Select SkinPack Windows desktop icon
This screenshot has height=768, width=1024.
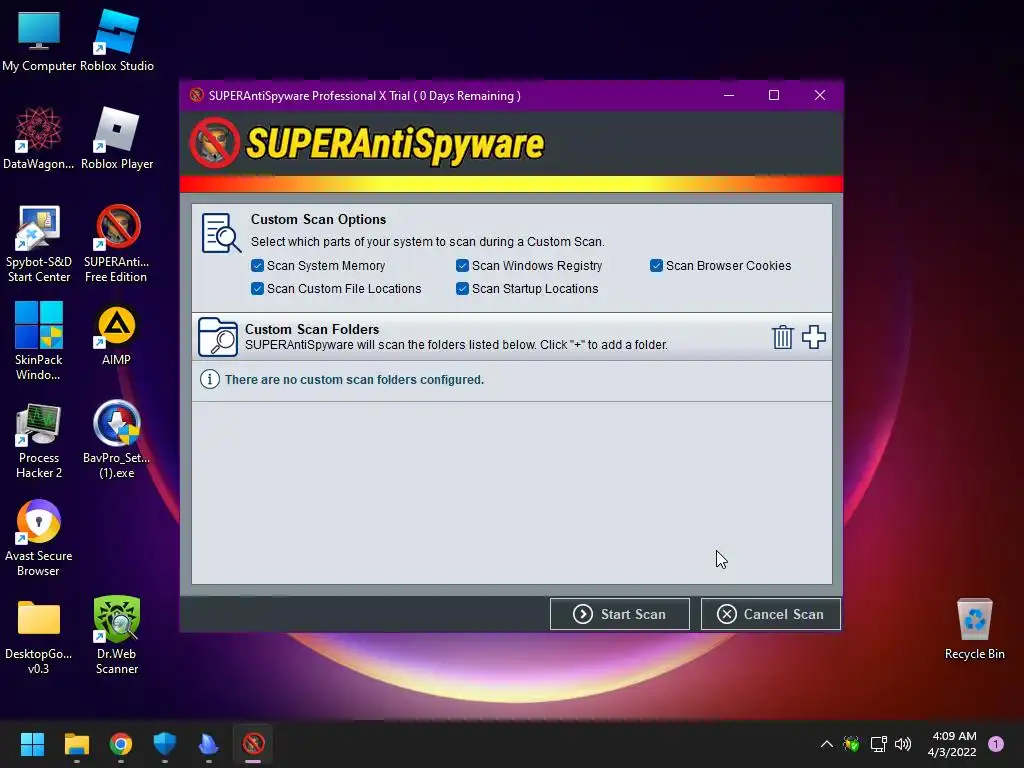pyautogui.click(x=39, y=341)
